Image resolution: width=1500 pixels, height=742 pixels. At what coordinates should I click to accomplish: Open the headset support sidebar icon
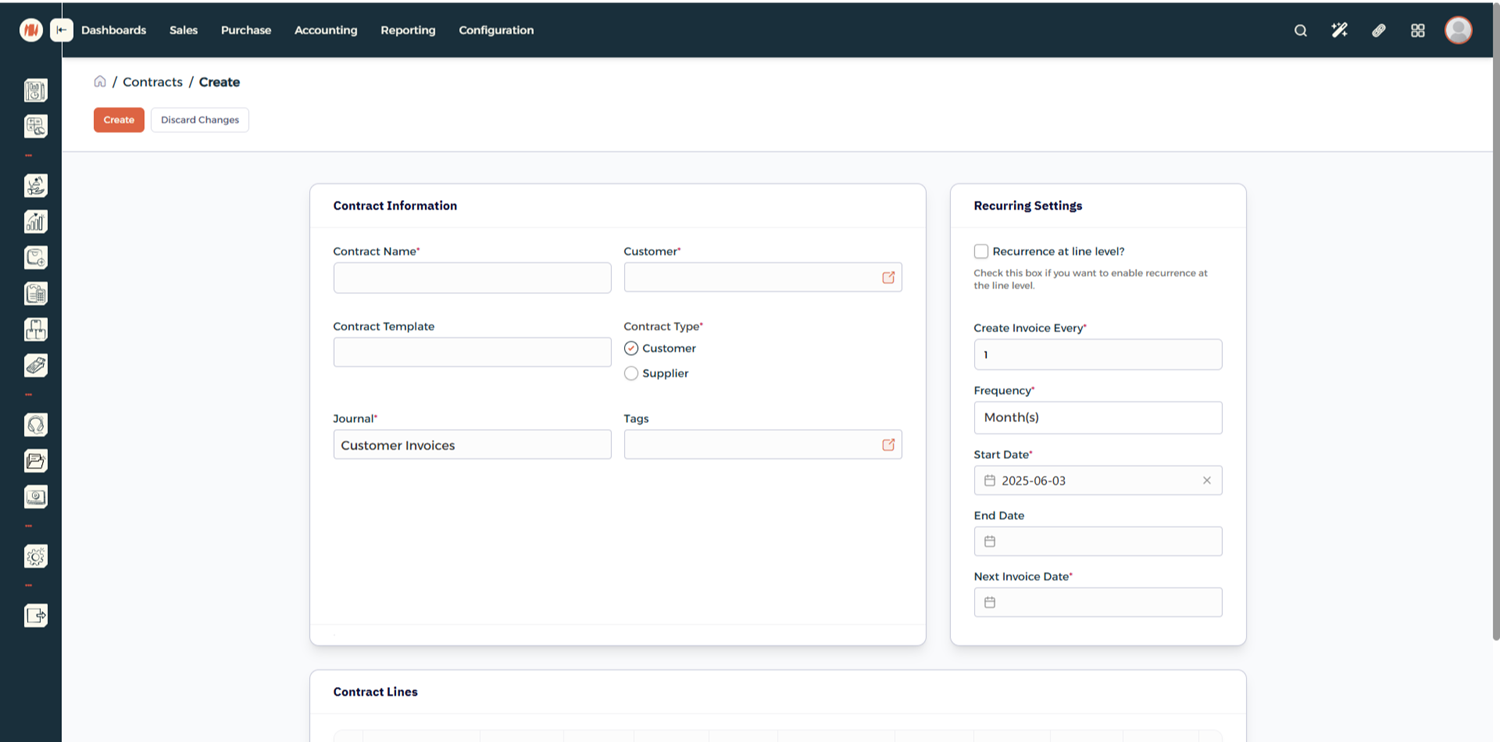(36, 425)
